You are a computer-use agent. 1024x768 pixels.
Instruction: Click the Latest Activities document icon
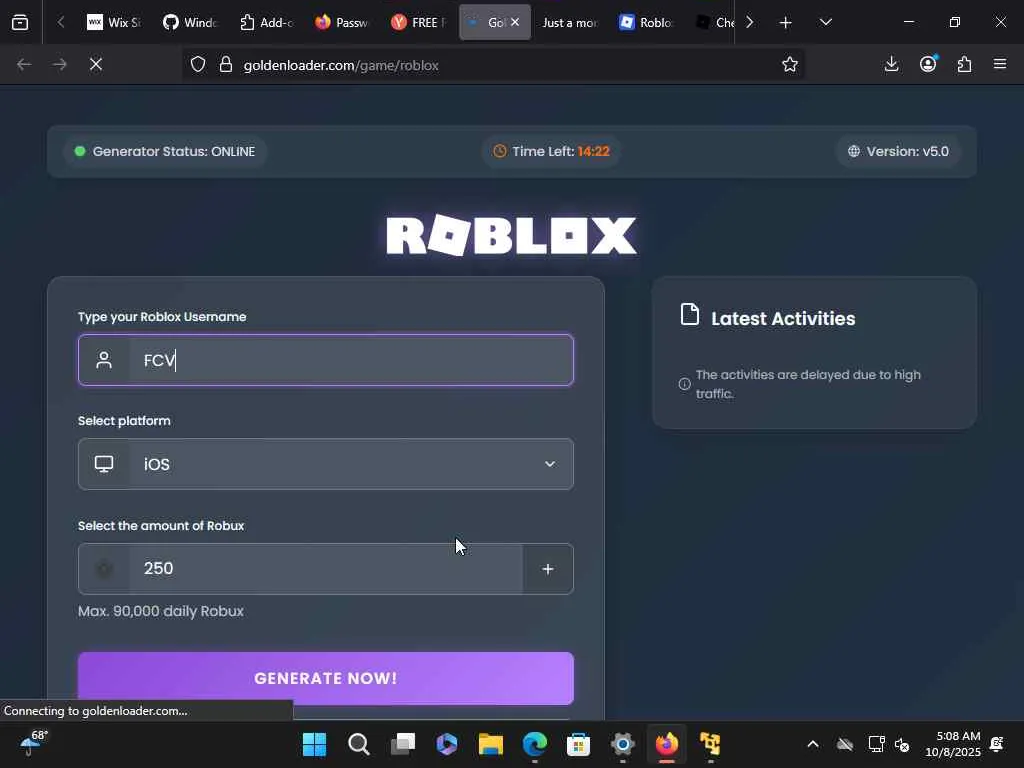coord(690,314)
